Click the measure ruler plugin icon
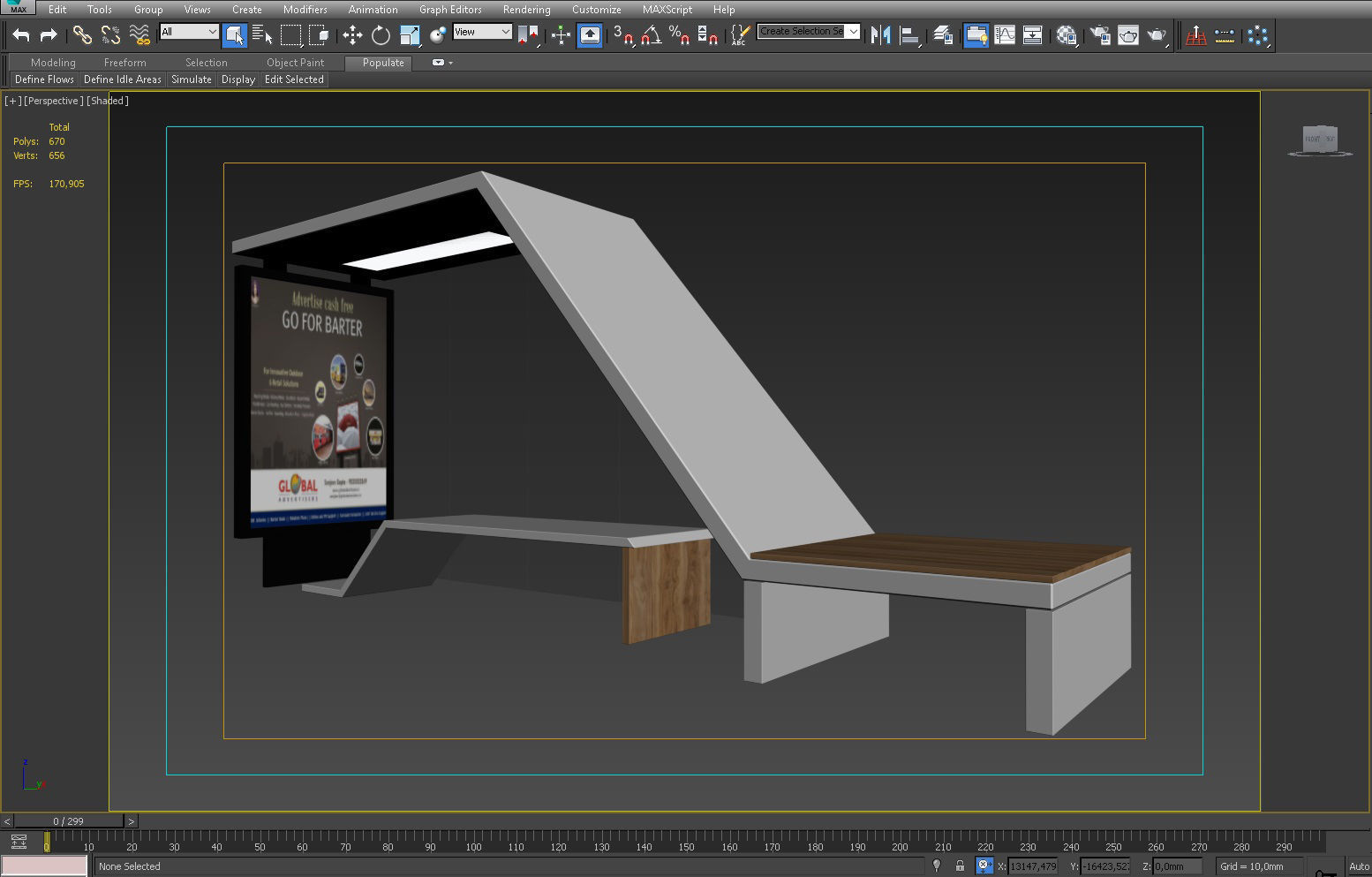The image size is (1372, 877). (x=1225, y=35)
